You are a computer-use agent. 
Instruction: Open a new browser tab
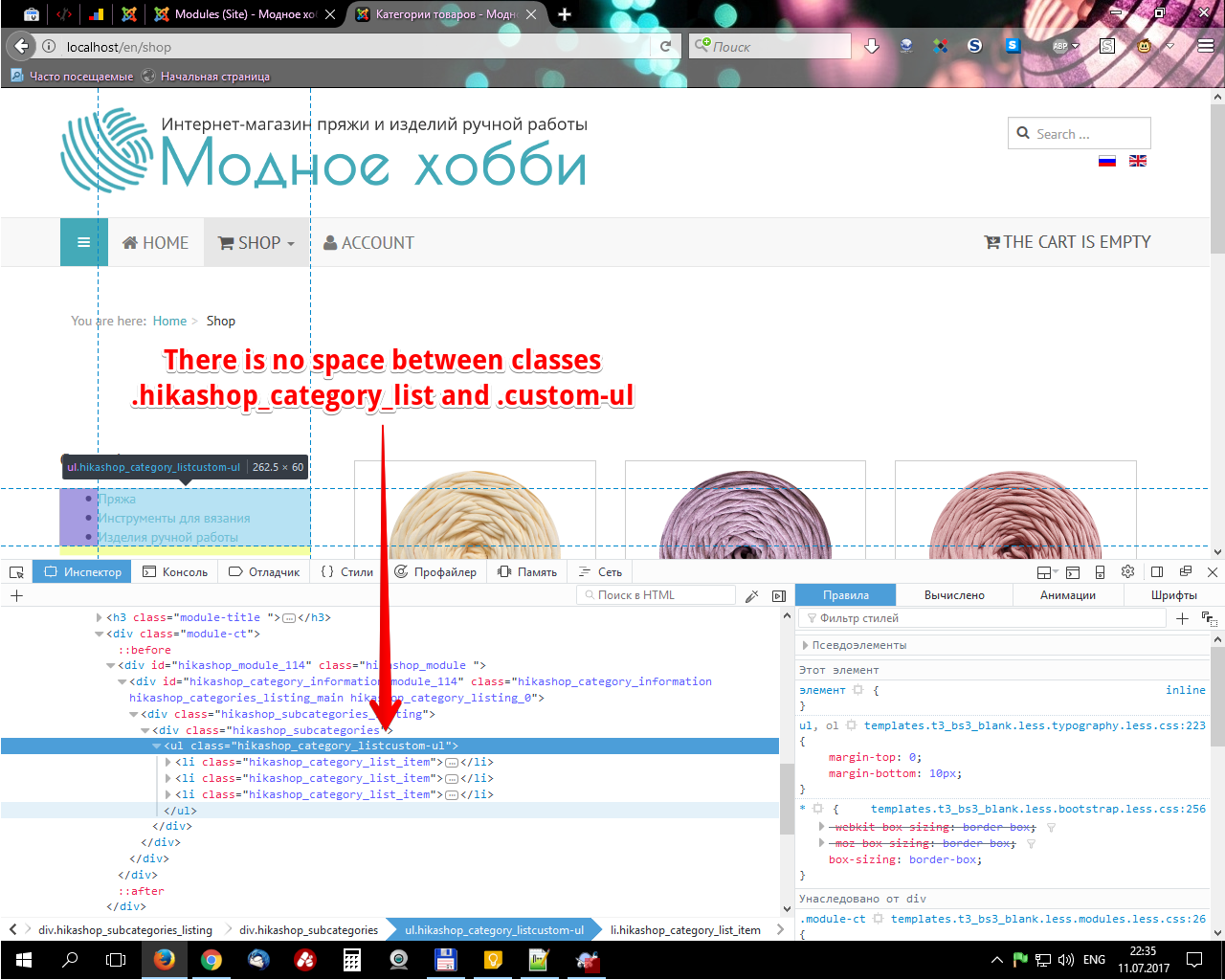tap(565, 14)
